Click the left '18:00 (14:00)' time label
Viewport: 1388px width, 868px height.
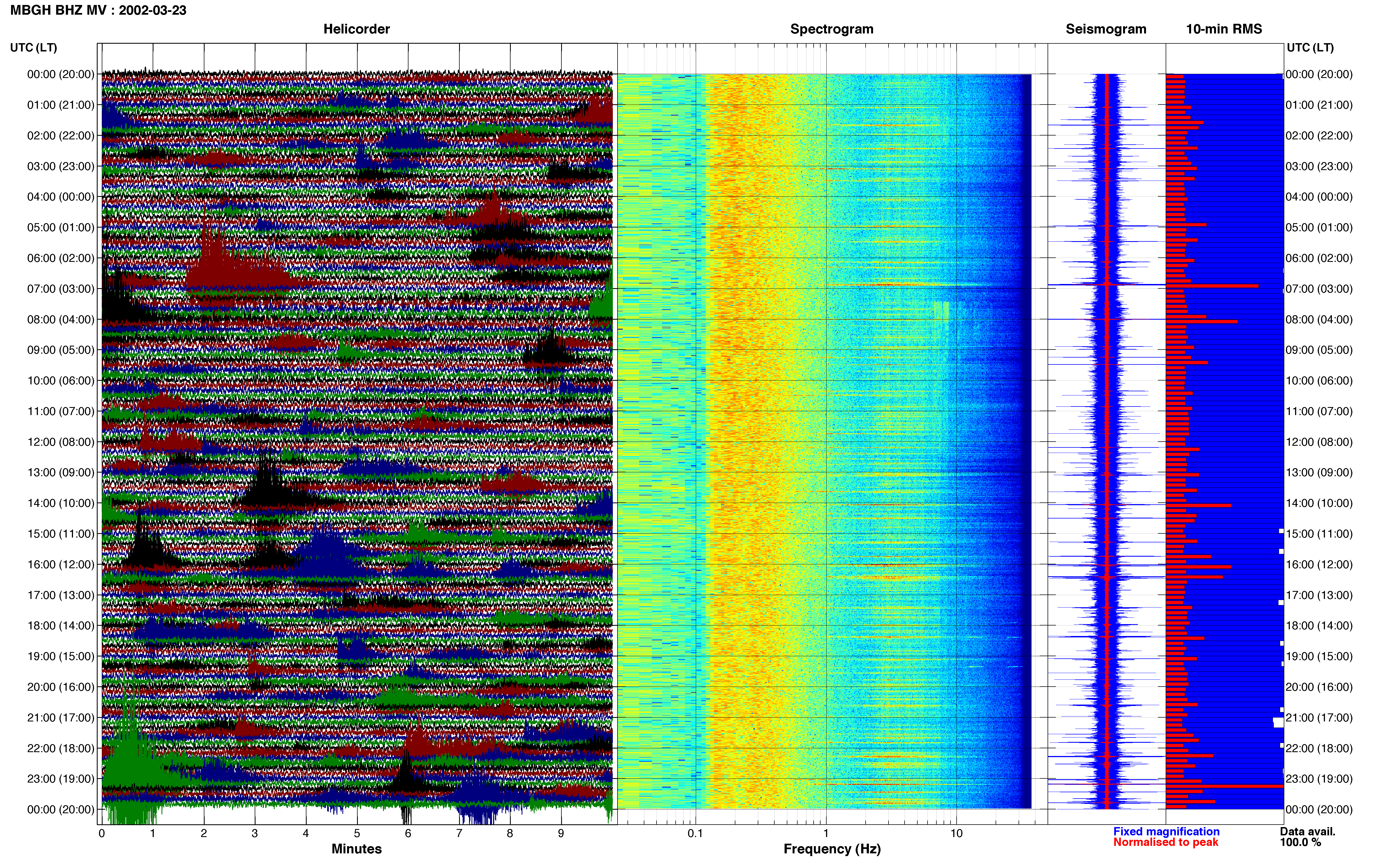(61, 626)
